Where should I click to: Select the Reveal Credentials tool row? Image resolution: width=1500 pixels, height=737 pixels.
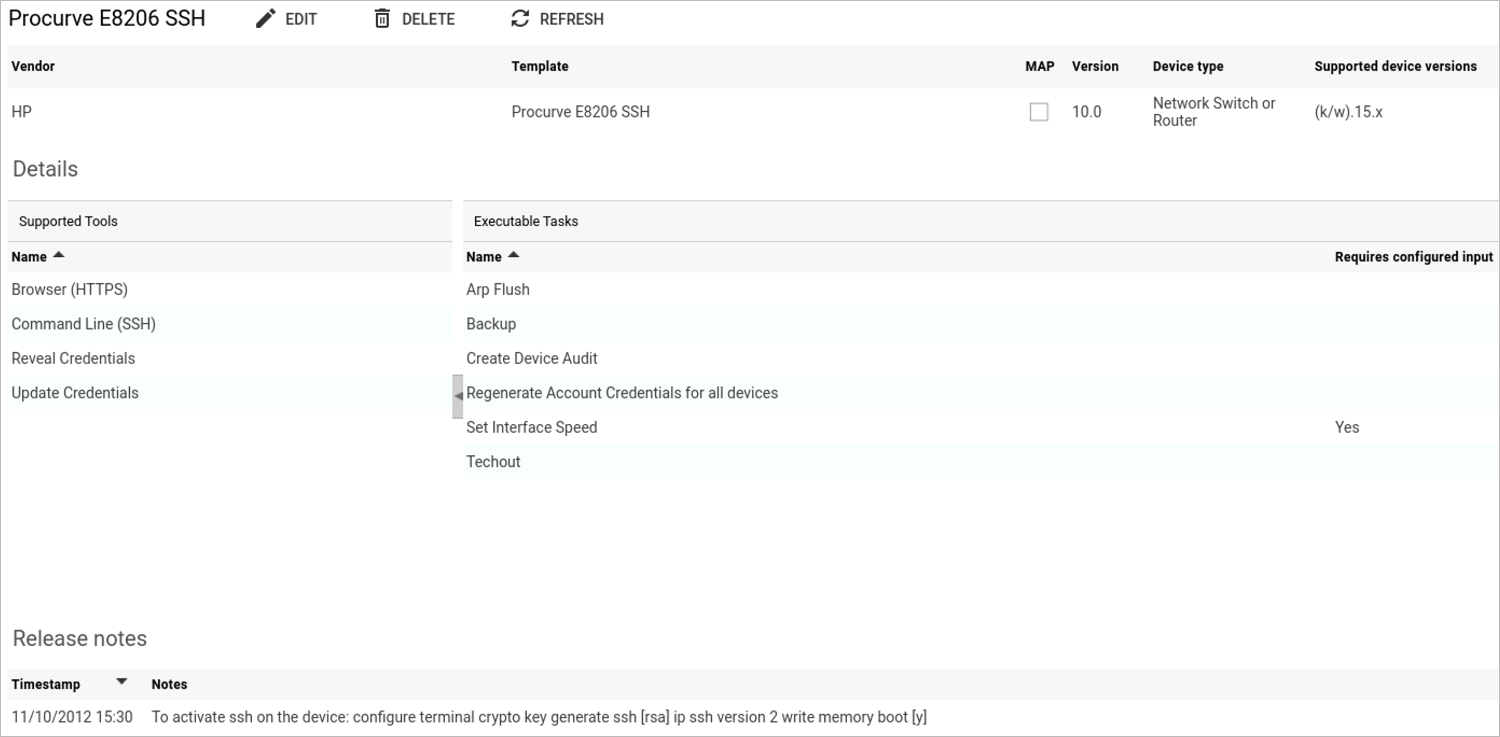click(x=230, y=358)
